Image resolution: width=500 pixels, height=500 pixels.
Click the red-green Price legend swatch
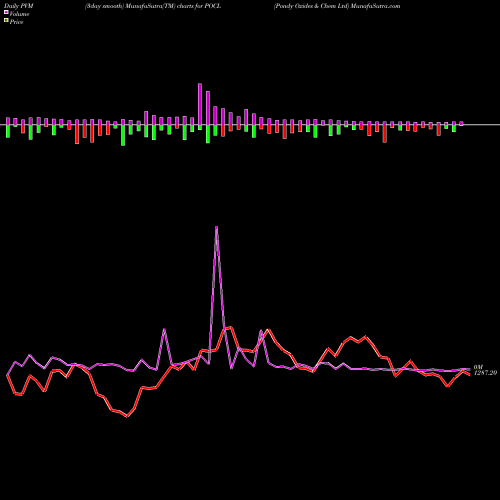(6, 21)
